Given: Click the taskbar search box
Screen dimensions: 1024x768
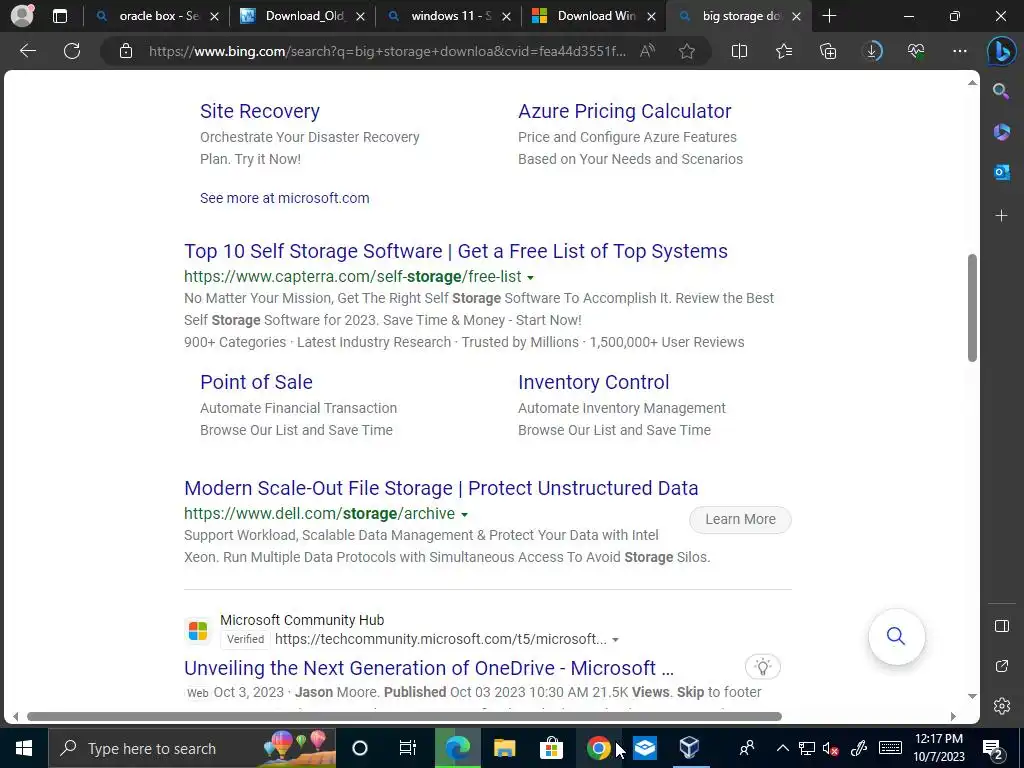Looking at the screenshot, I should pyautogui.click(x=192, y=748).
